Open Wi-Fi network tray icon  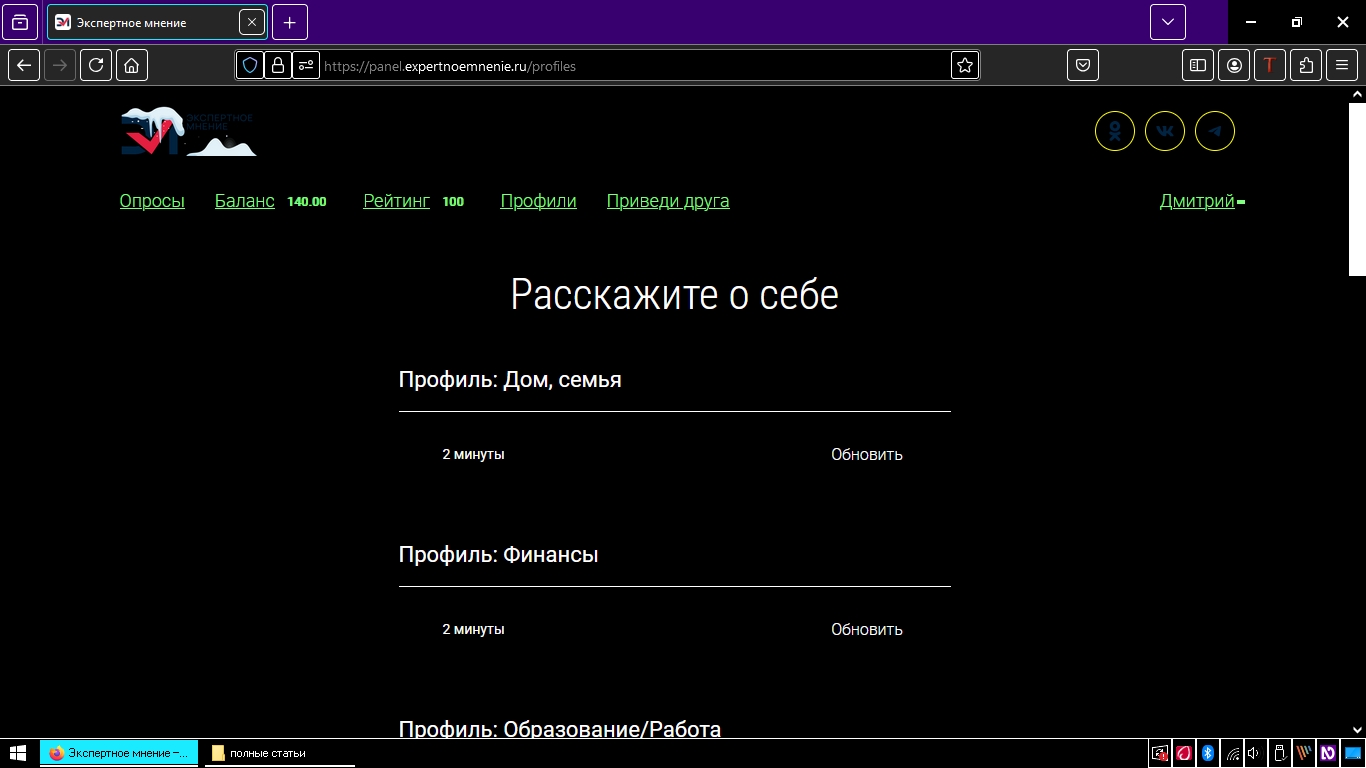tap(1232, 753)
